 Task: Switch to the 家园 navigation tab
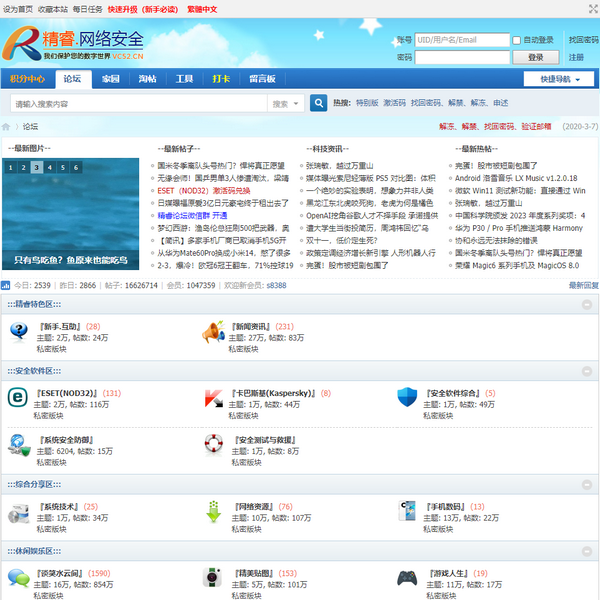(x=110, y=78)
